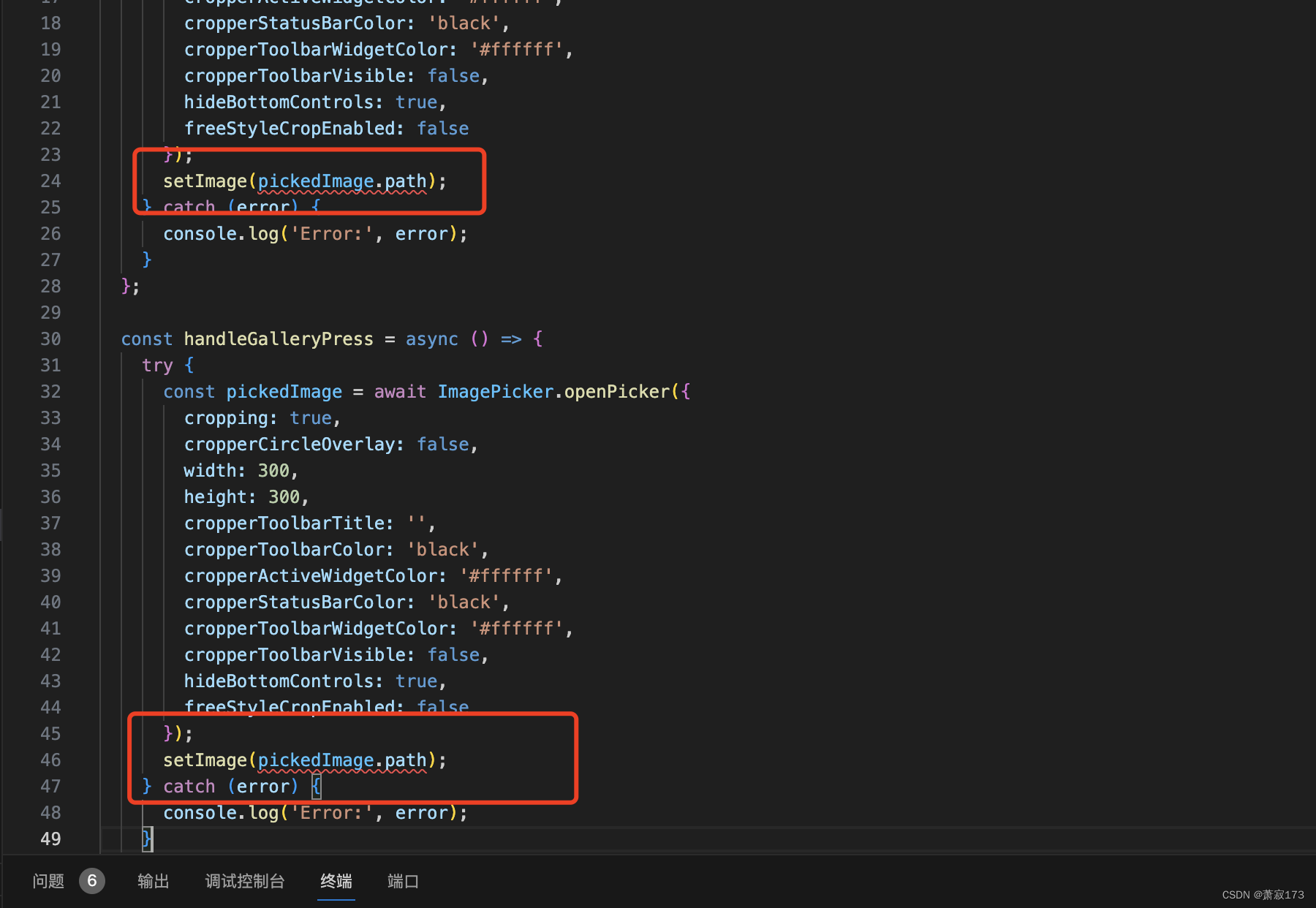The width and height of the screenshot is (1316, 908).
Task: Switch to the 输出 output tab
Action: coord(154,881)
